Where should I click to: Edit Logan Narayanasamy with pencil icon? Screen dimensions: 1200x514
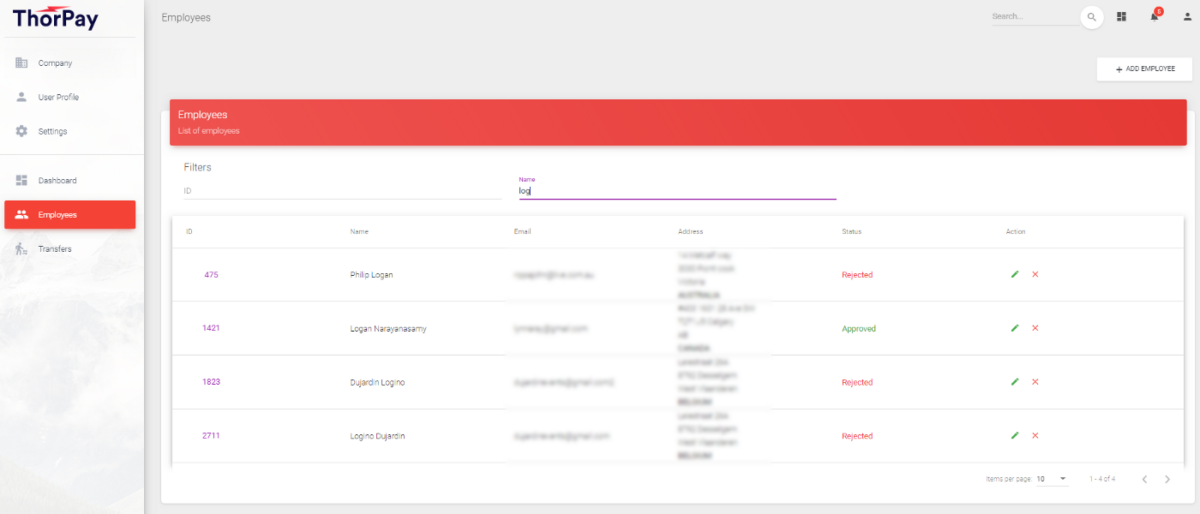[1014, 328]
